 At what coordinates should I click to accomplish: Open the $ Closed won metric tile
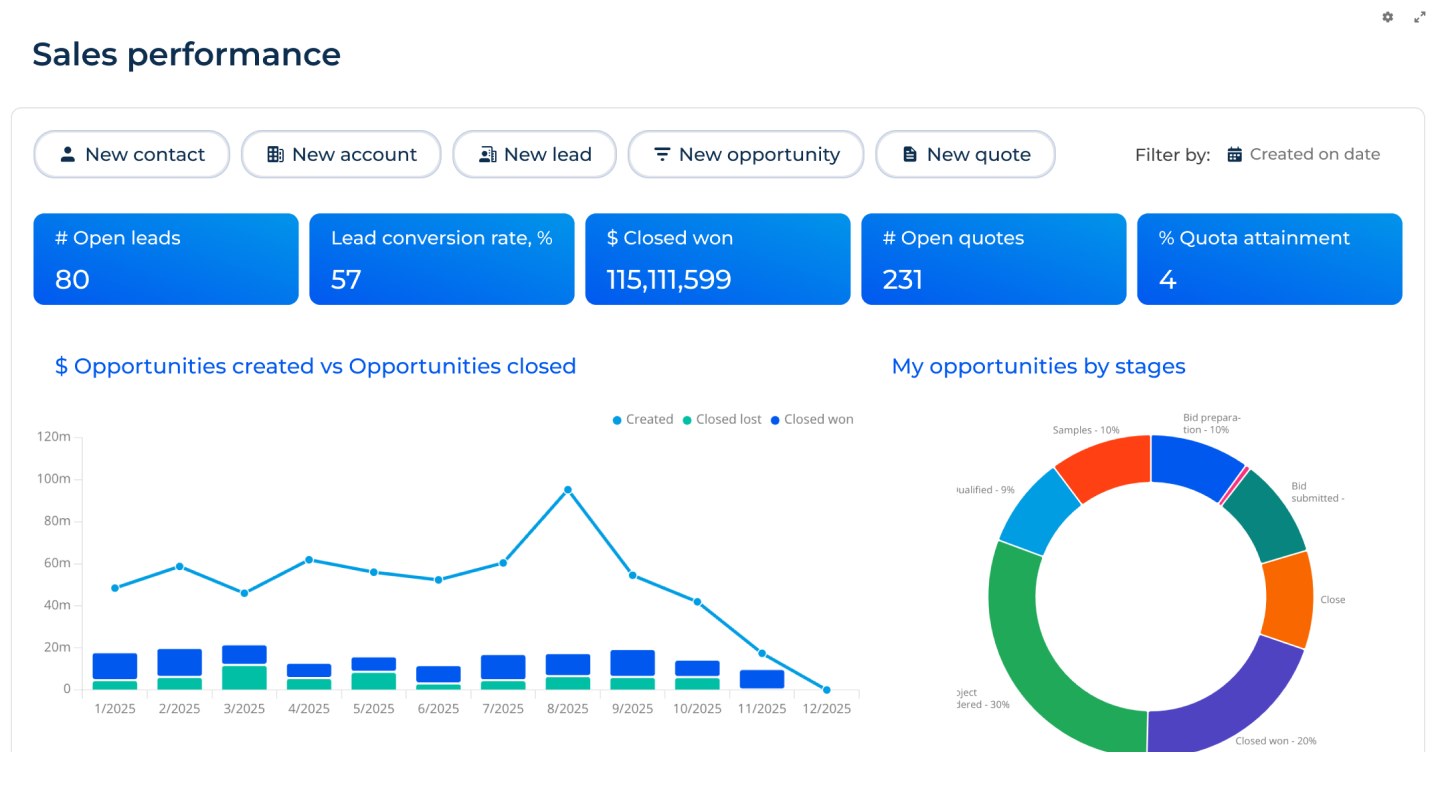coord(718,259)
